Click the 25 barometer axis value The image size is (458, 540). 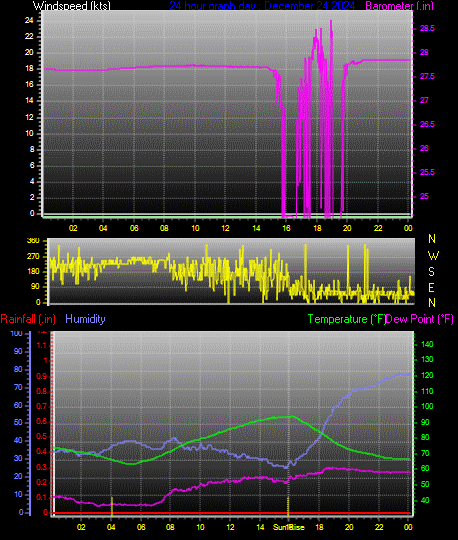pyautogui.click(x=424, y=196)
